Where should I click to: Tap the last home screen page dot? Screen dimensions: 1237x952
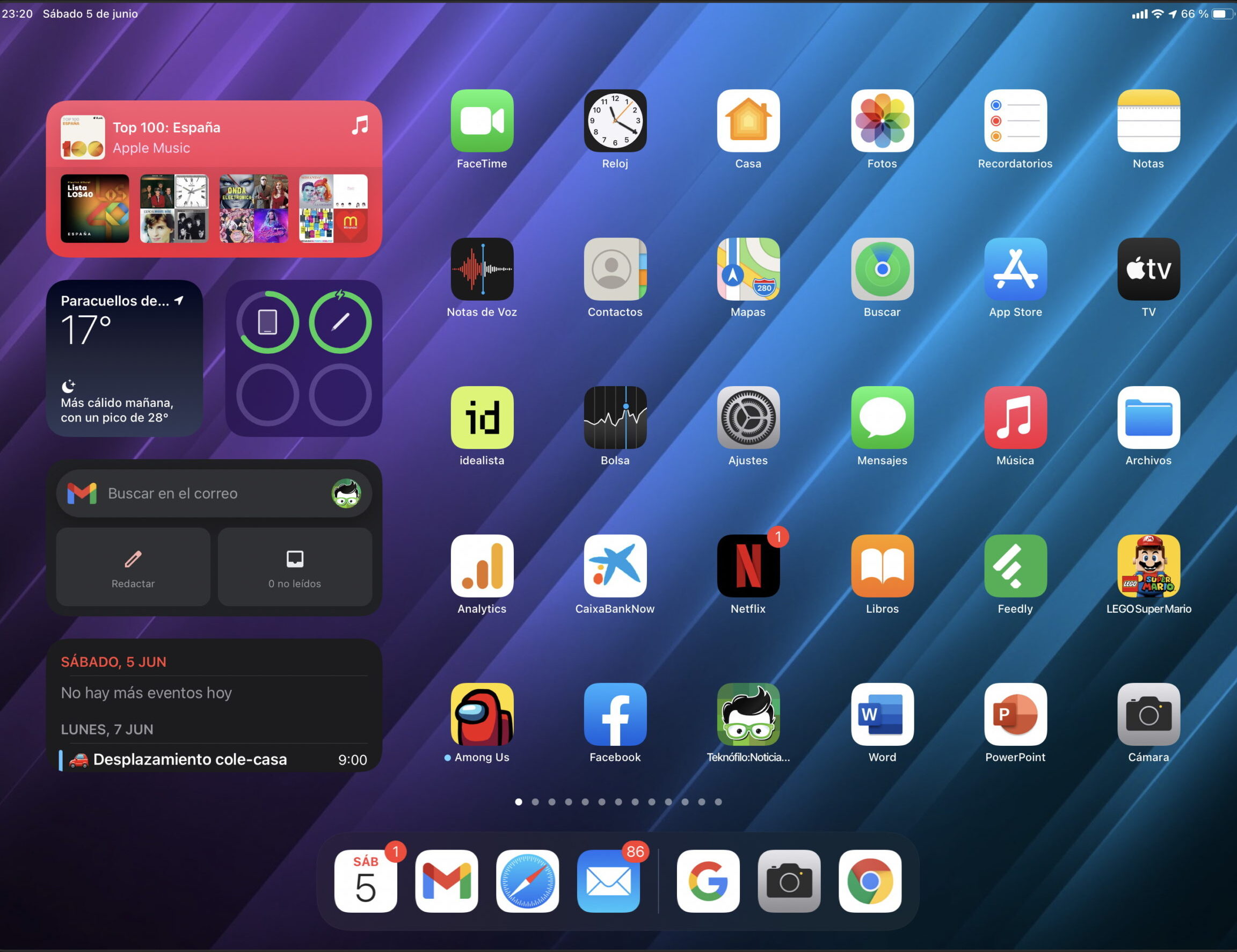pyautogui.click(x=718, y=802)
